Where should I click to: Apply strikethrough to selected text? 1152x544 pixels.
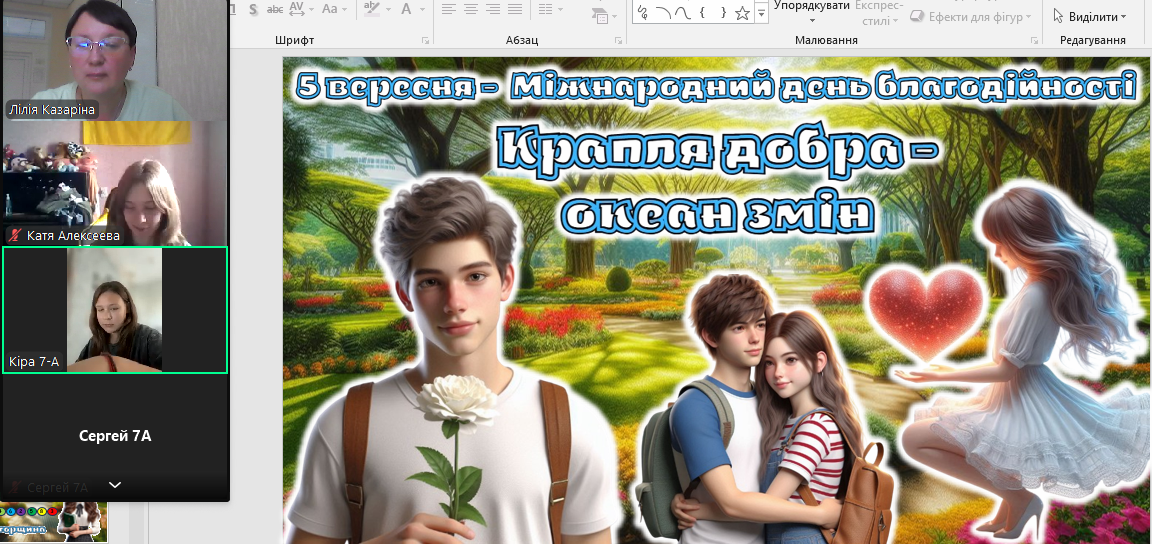click(274, 9)
